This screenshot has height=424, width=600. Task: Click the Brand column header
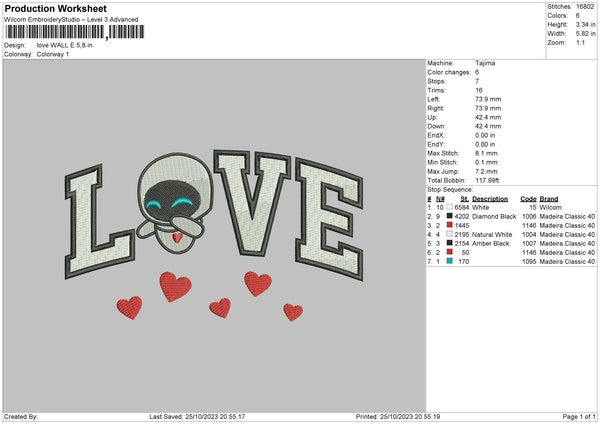pyautogui.click(x=551, y=198)
